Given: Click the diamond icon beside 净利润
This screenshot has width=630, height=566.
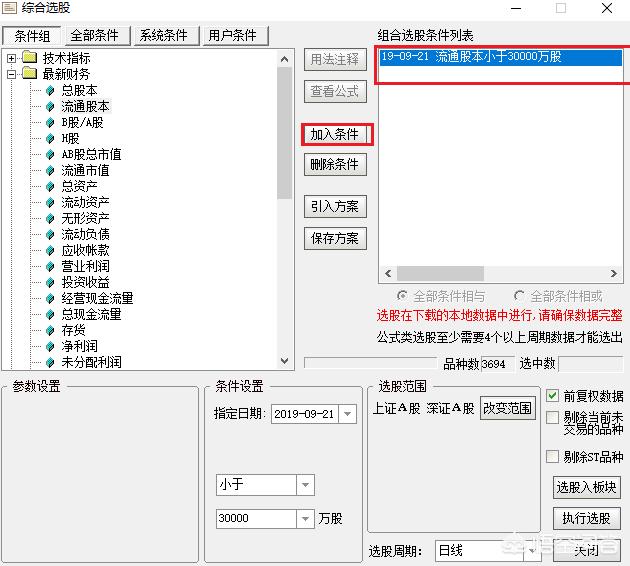Looking at the screenshot, I should (x=50, y=346).
